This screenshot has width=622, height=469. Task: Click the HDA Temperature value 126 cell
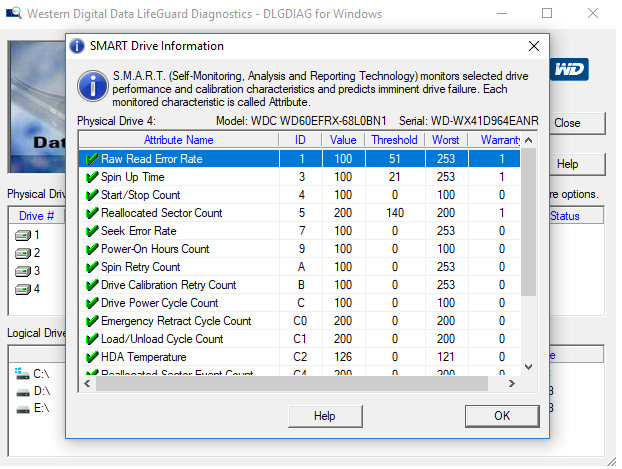coord(343,357)
